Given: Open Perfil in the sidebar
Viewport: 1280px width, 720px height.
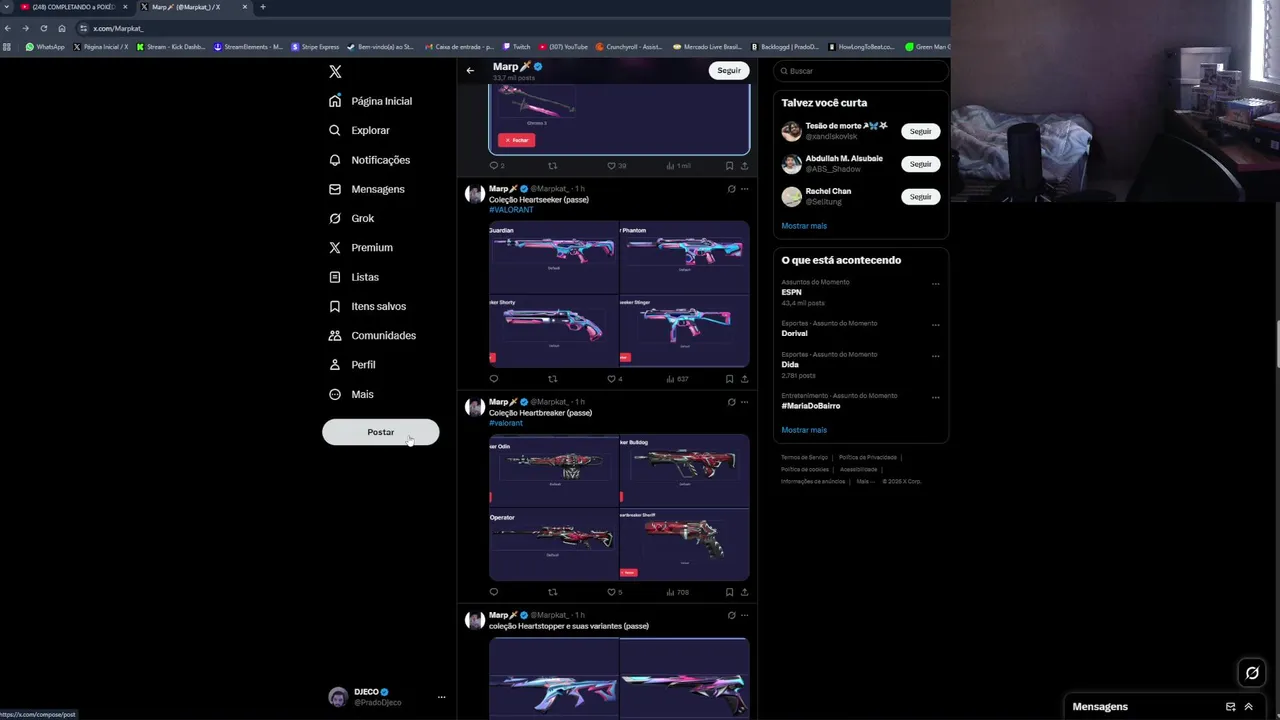Looking at the screenshot, I should [x=352, y=365].
